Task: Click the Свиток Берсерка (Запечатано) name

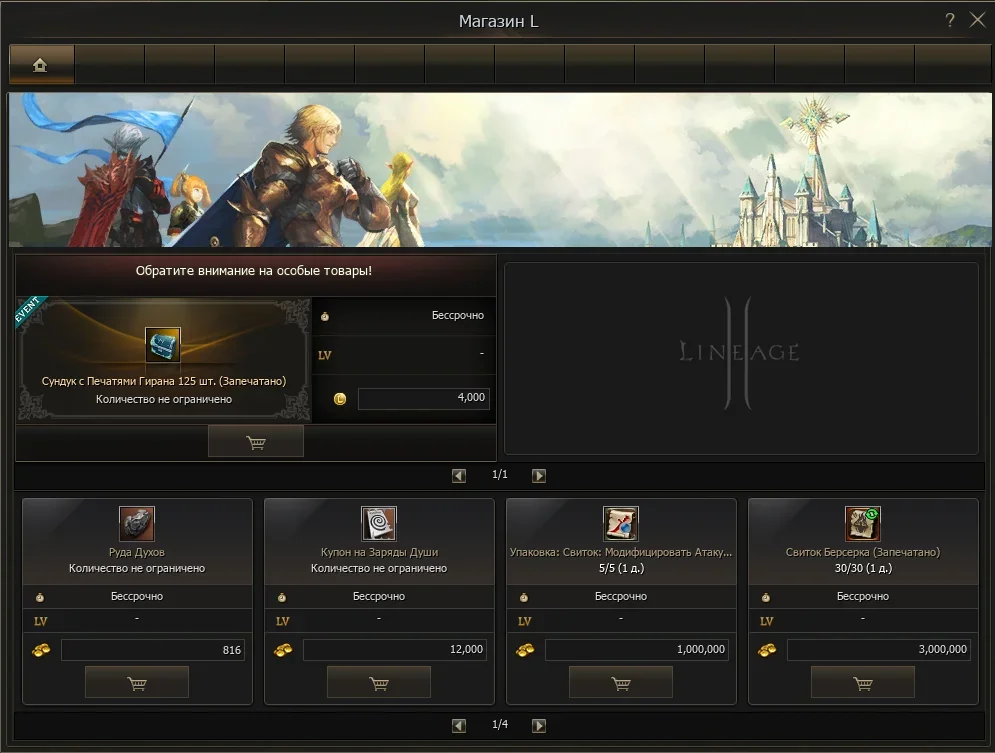Action: (x=863, y=552)
